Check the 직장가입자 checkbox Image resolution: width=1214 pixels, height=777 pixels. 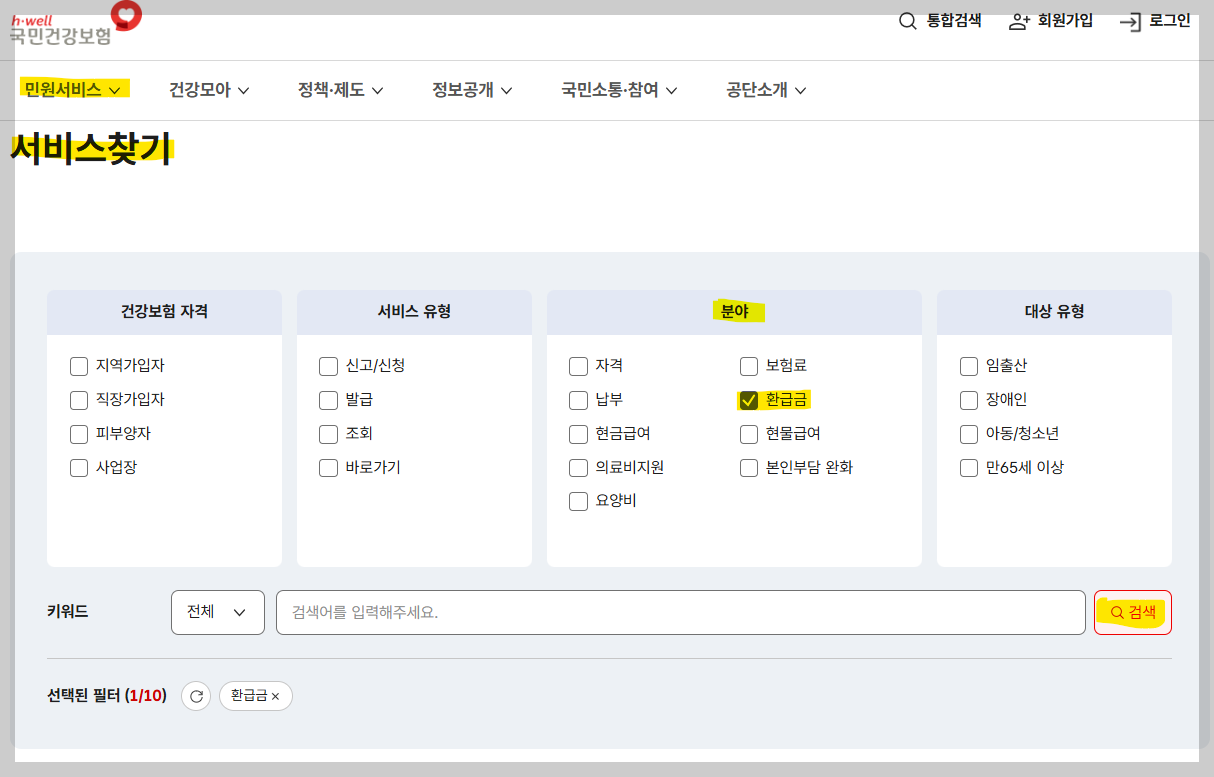pos(79,400)
